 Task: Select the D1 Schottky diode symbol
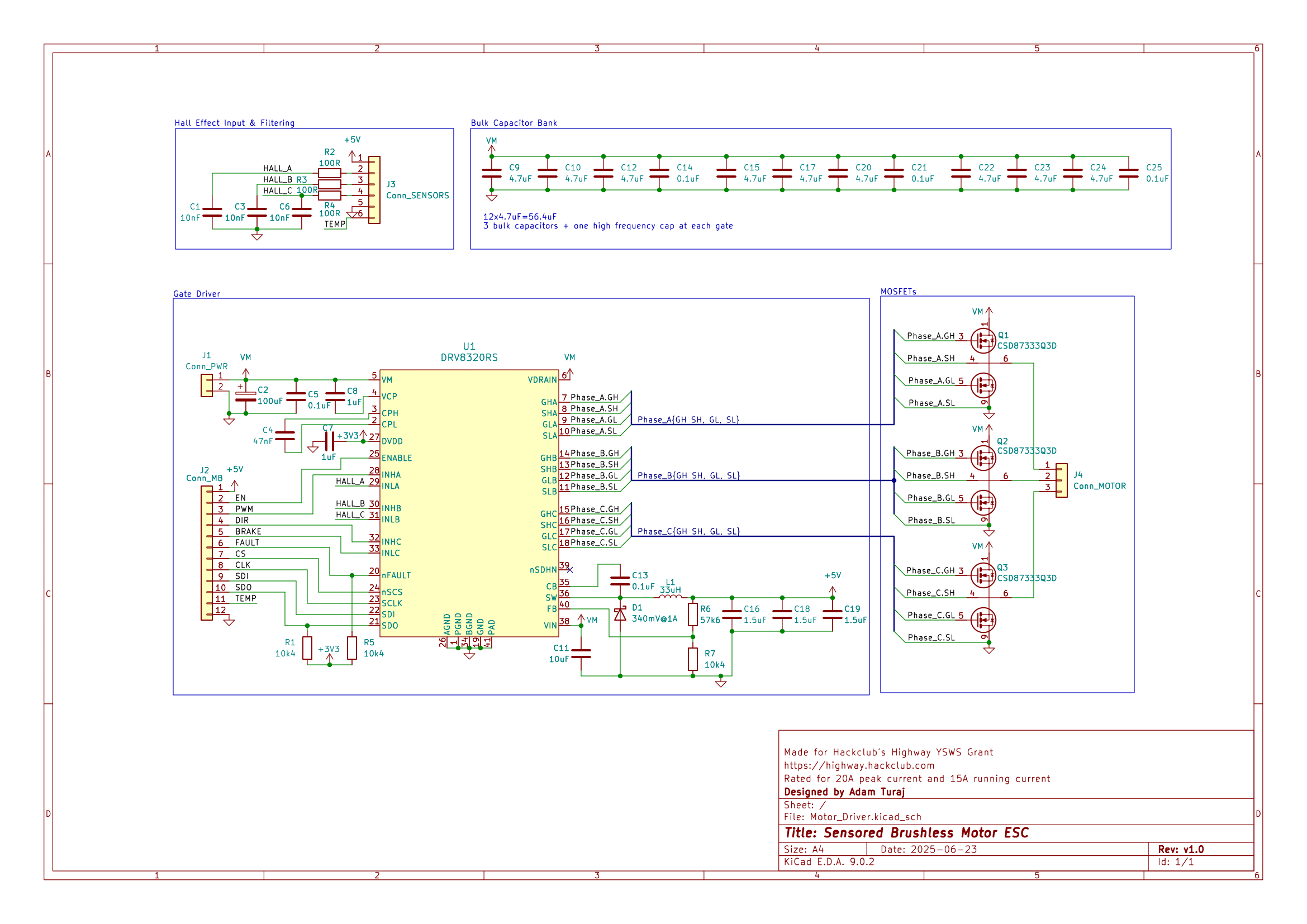(620, 615)
